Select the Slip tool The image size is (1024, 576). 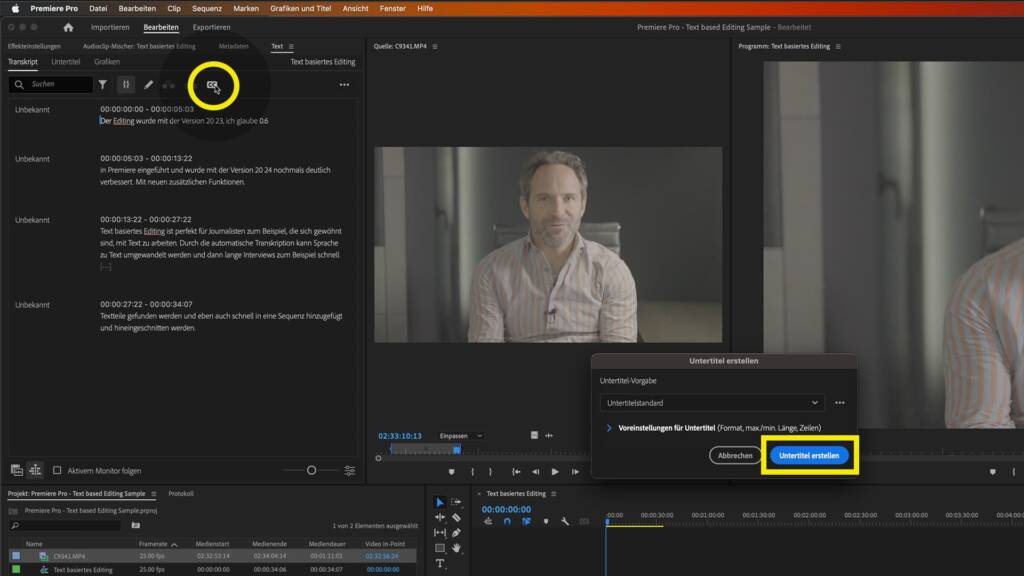pyautogui.click(x=440, y=533)
